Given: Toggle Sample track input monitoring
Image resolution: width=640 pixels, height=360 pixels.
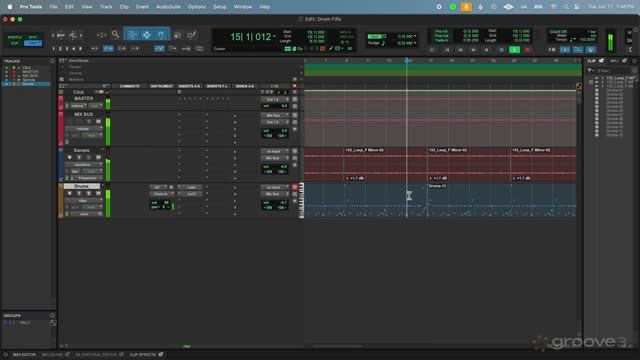Looking at the screenshot, I should [x=79, y=158].
